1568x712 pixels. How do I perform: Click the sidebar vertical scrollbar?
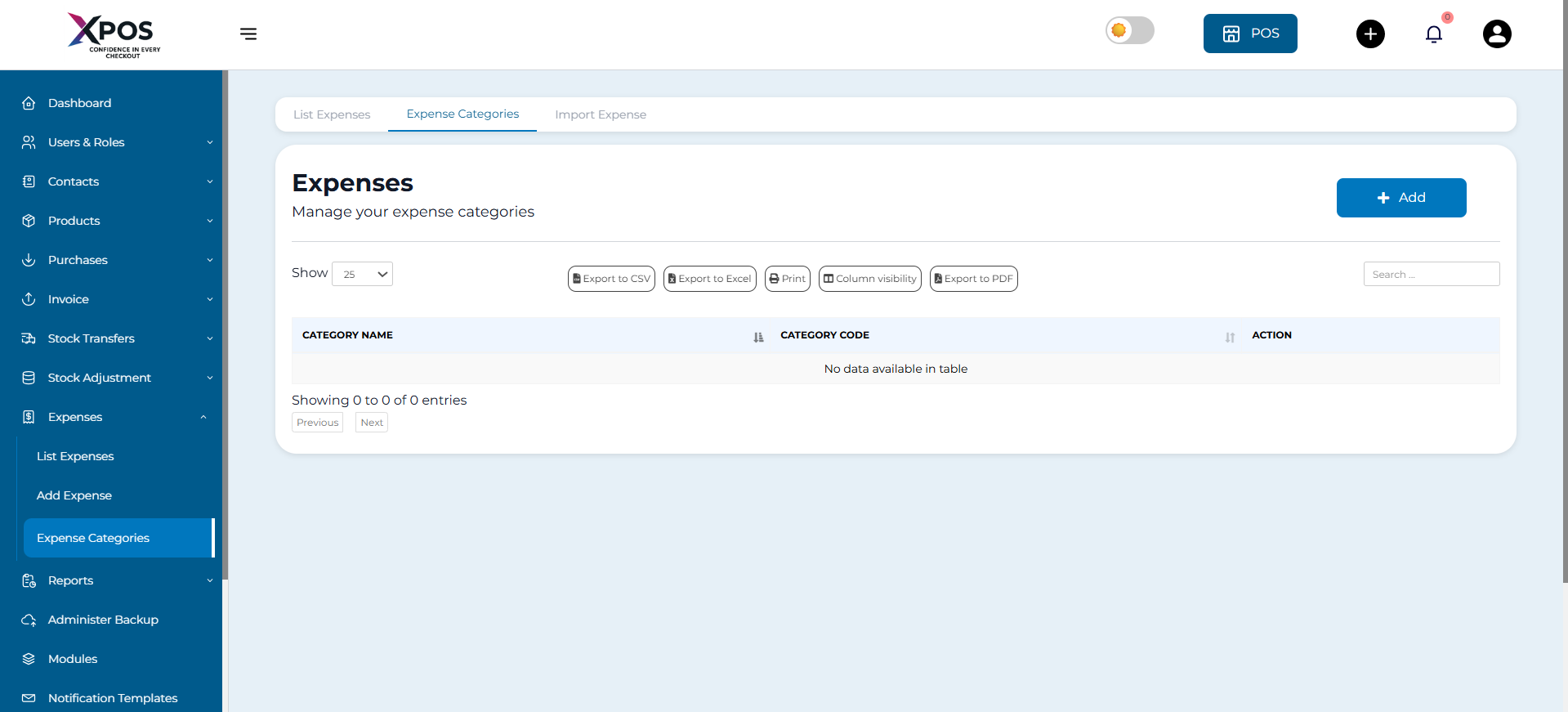(225, 327)
